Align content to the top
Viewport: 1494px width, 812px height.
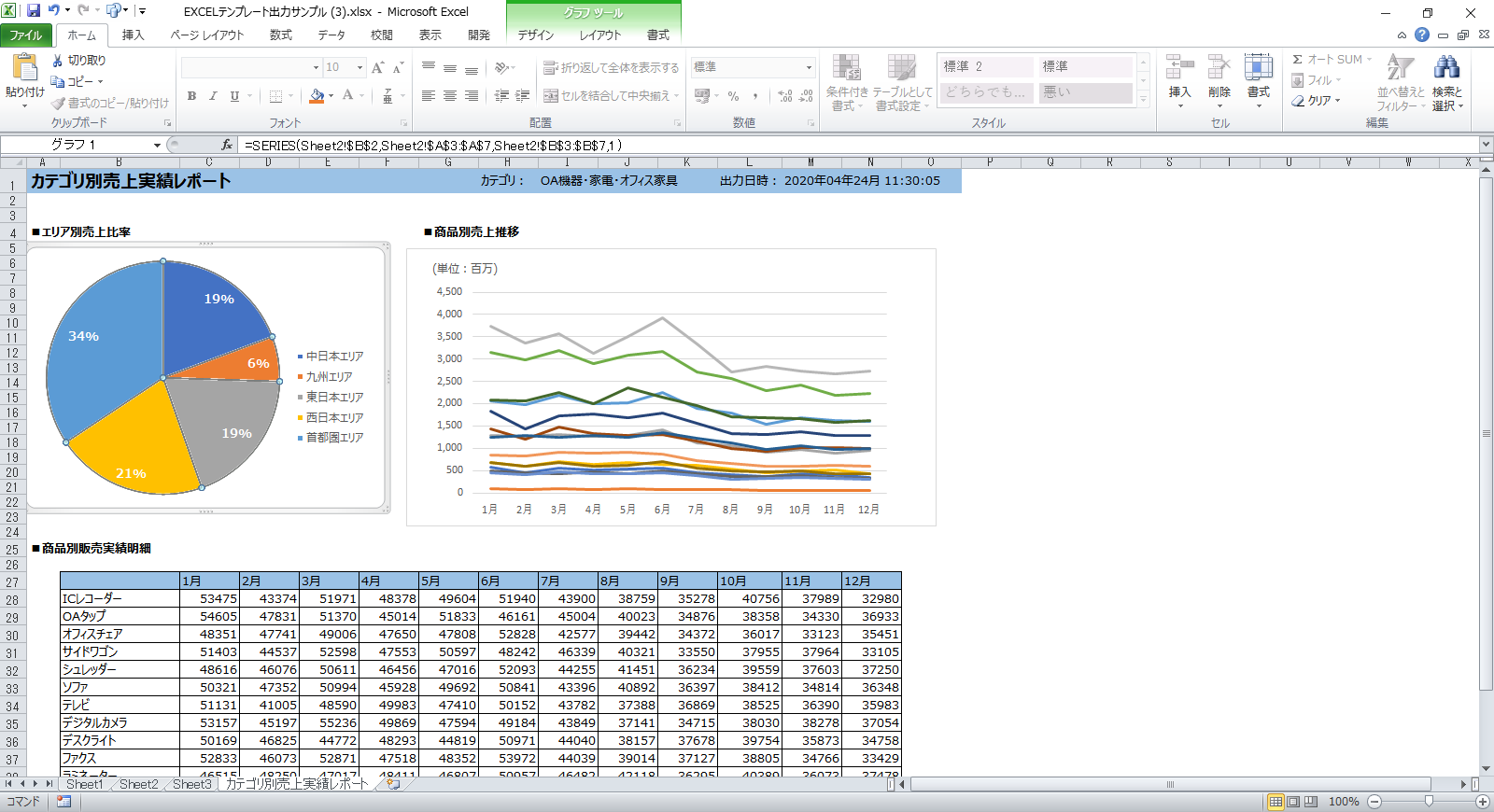click(429, 67)
